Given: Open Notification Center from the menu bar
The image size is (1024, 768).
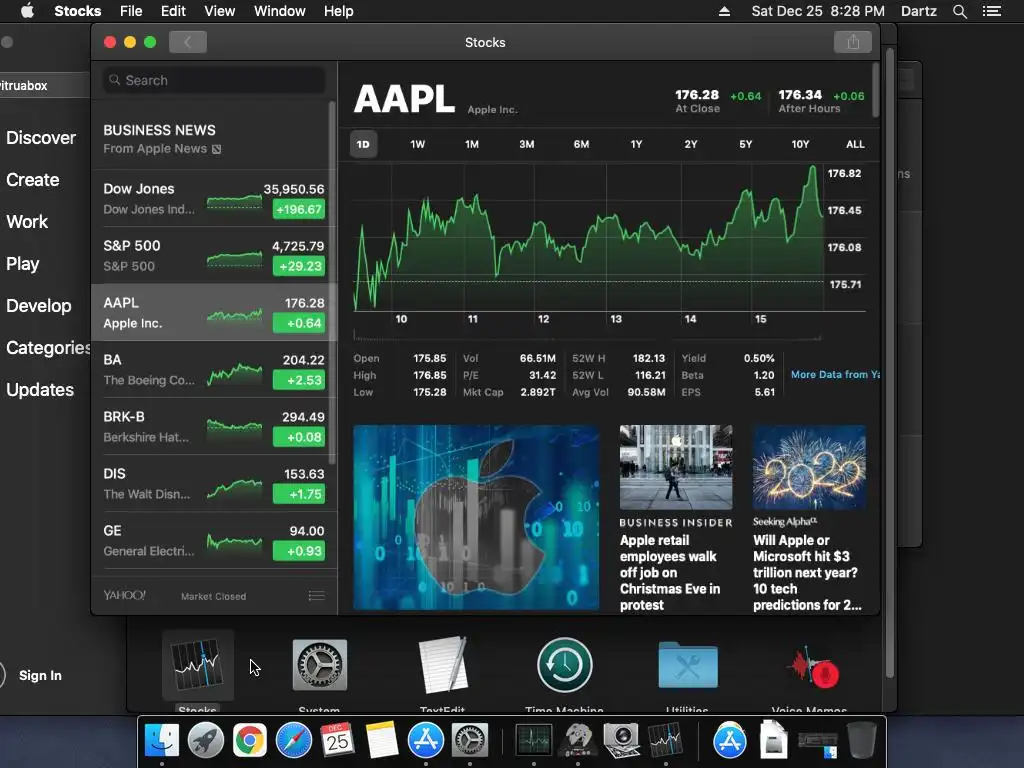Looking at the screenshot, I should 992,11.
